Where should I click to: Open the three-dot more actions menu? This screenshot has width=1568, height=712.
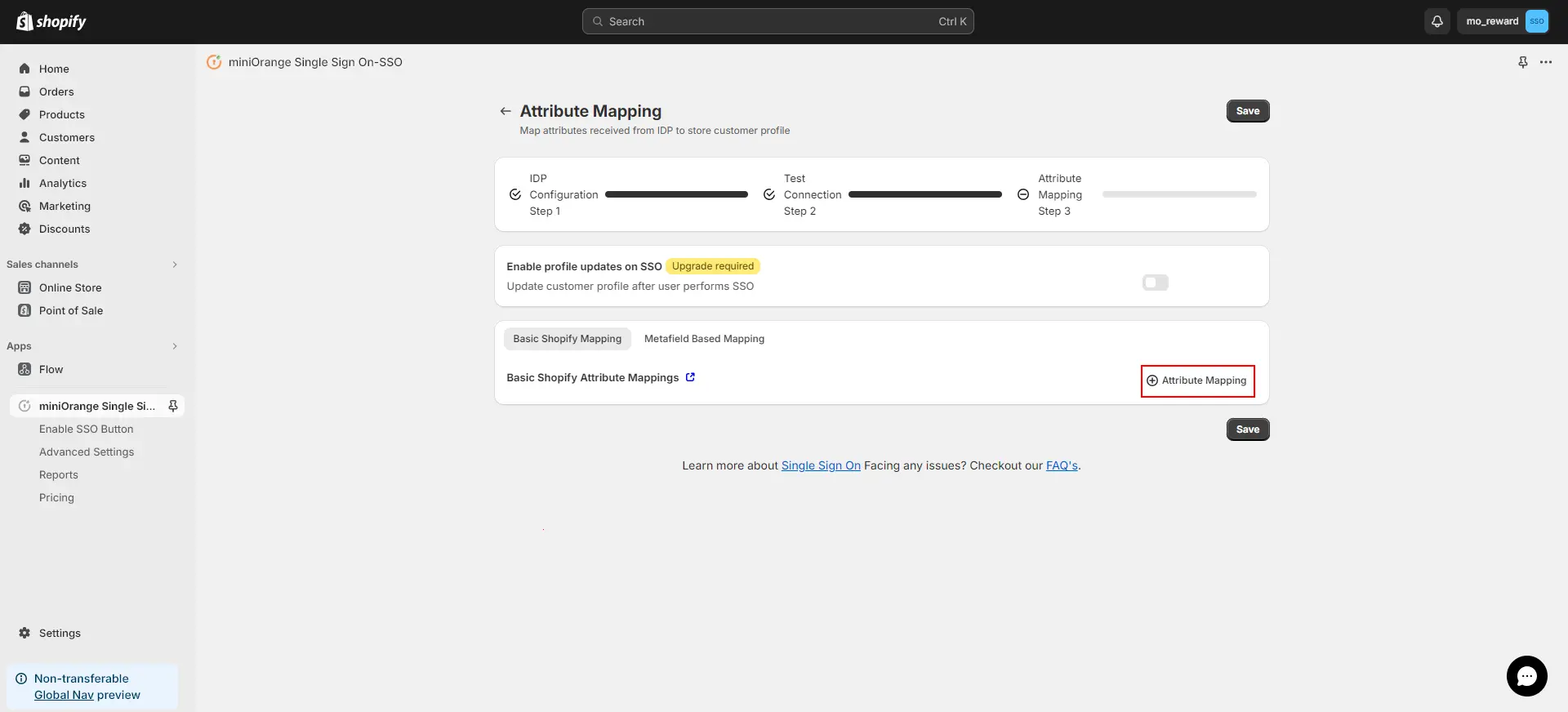pyautogui.click(x=1546, y=62)
